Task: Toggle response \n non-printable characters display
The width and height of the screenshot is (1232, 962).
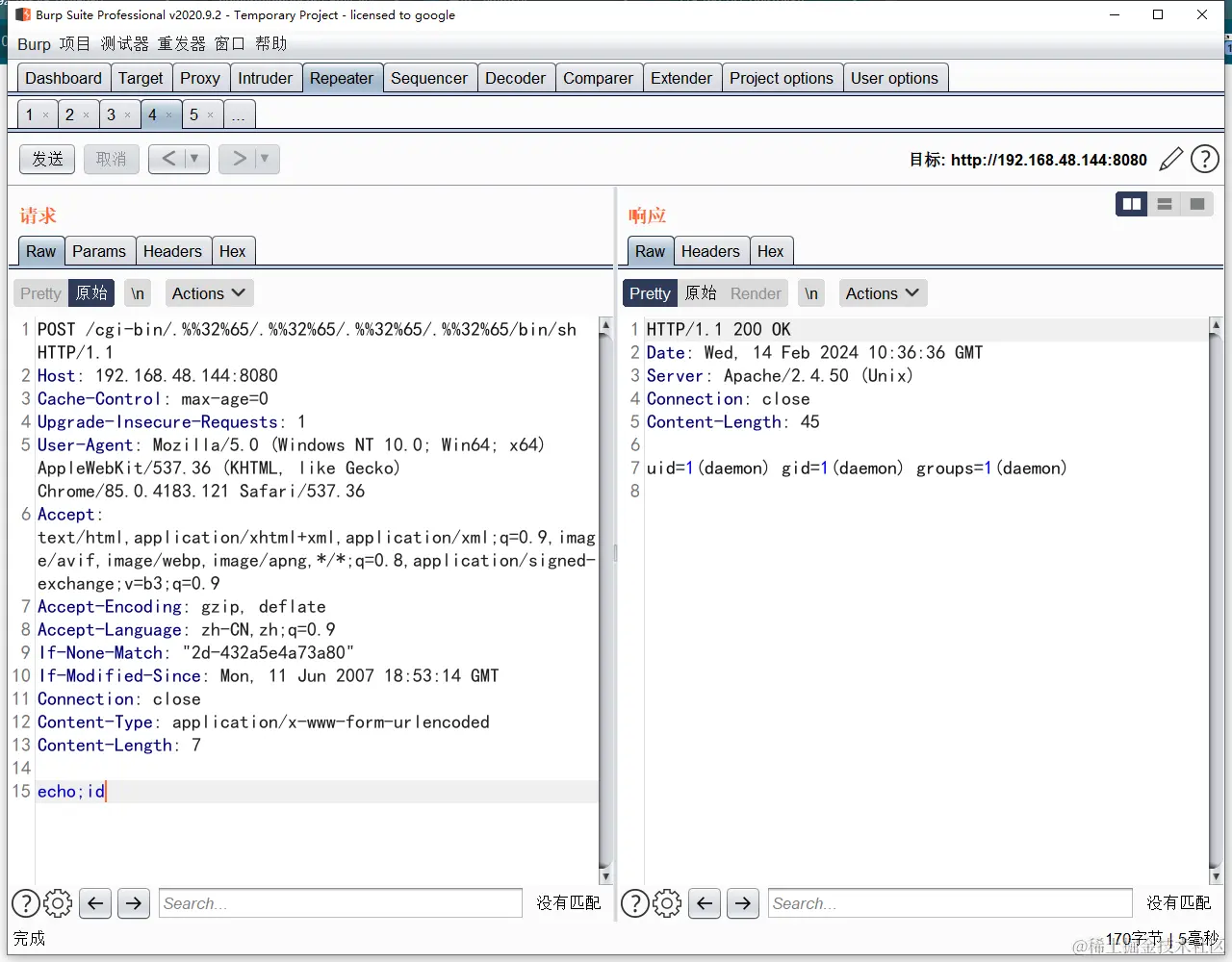Action: coord(811,293)
